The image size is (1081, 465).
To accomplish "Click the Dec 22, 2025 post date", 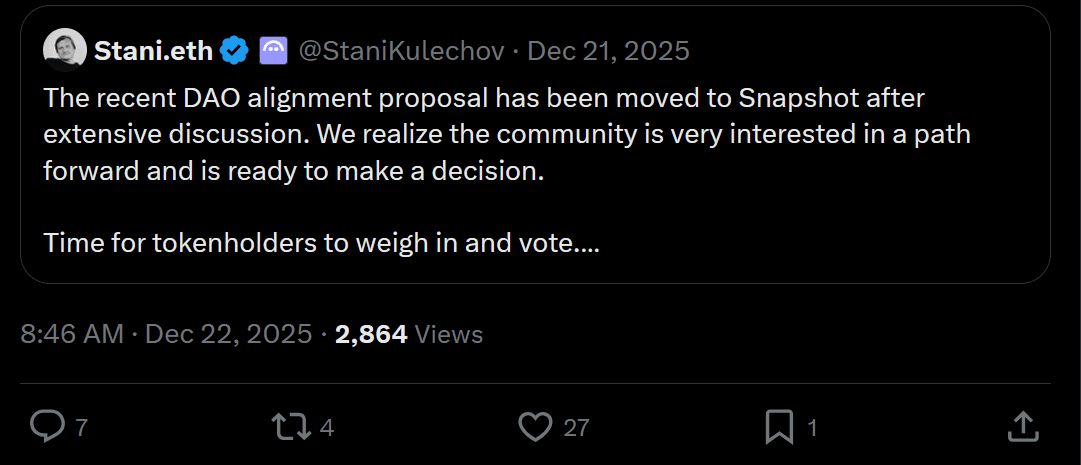I will 229,334.
